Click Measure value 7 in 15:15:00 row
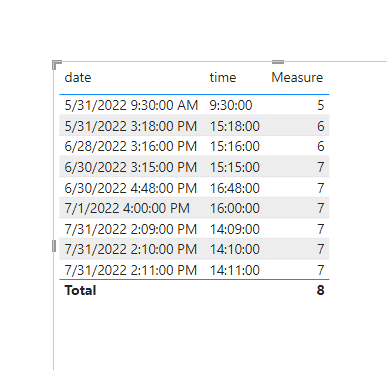Viewport: 387px width, 370px height. [x=320, y=167]
